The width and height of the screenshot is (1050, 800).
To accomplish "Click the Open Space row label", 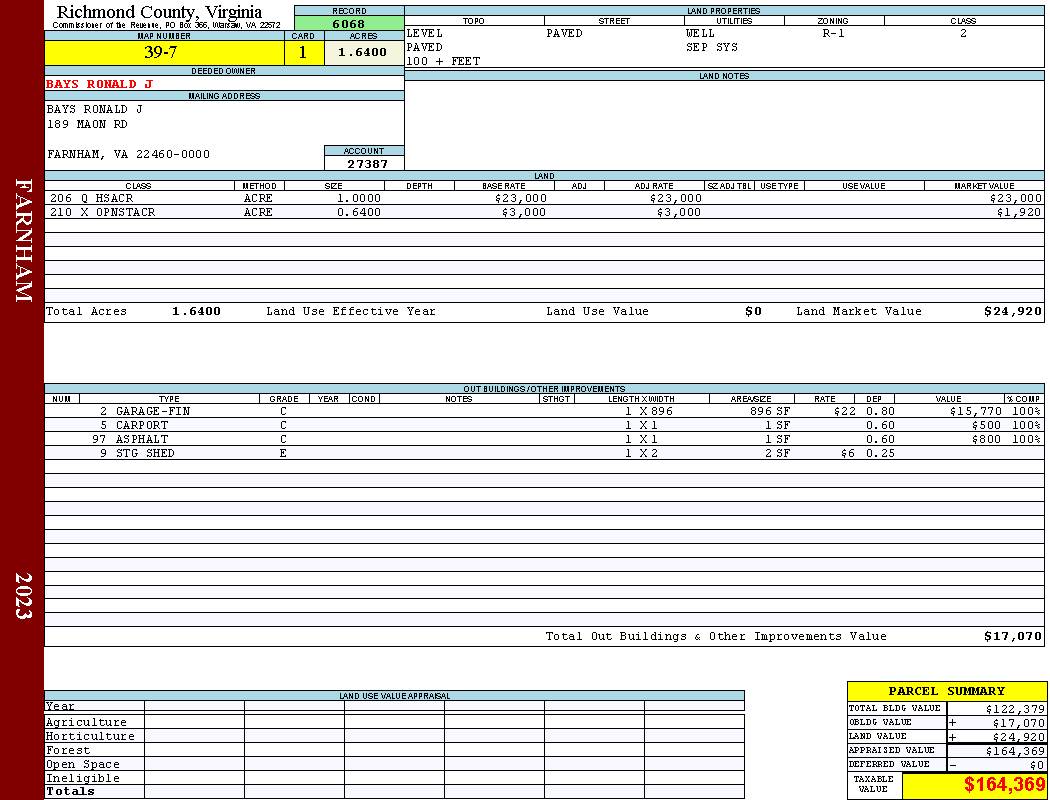I will coord(82,765).
